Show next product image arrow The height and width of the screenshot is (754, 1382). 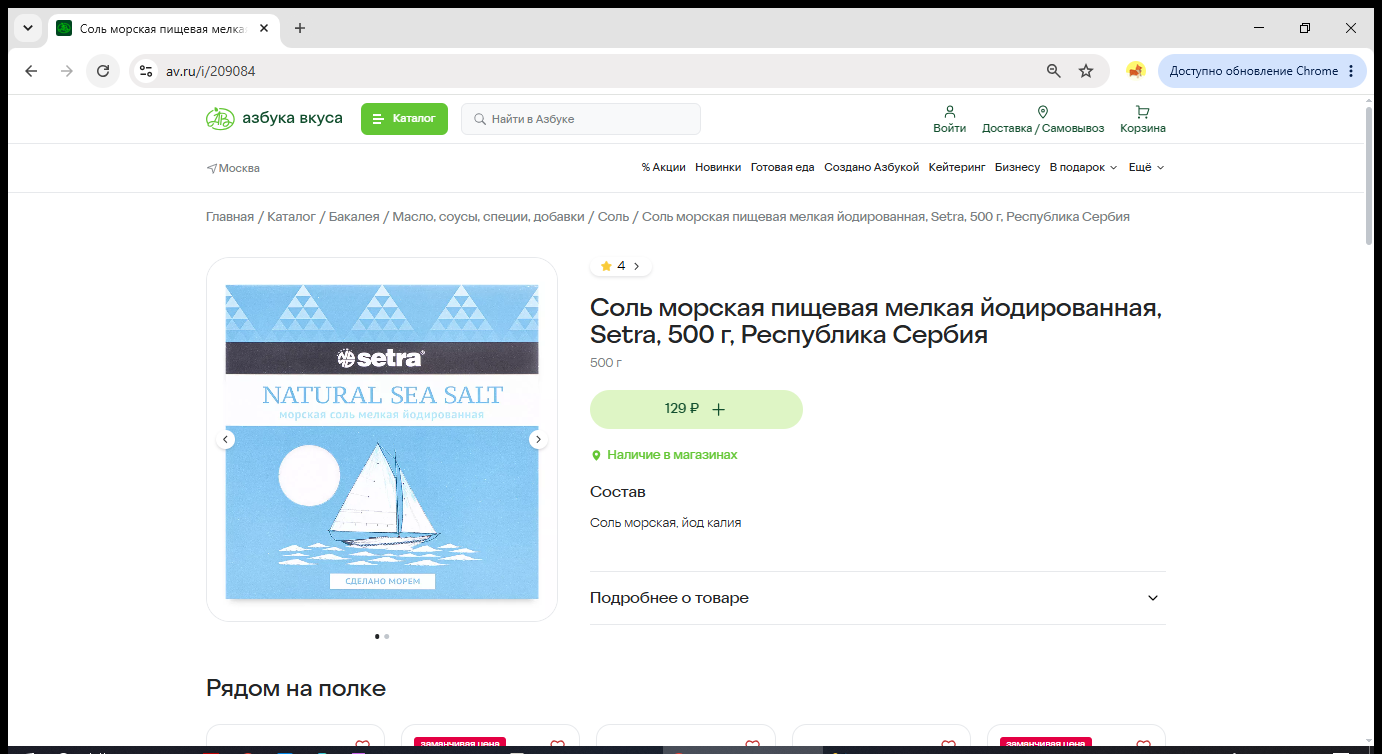(x=538, y=439)
